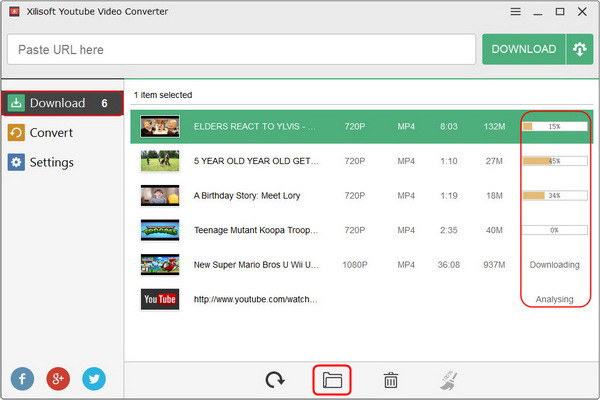Select Teenage Mutant Koopa Troop title
This screenshot has height=400, width=600.
coord(256,230)
